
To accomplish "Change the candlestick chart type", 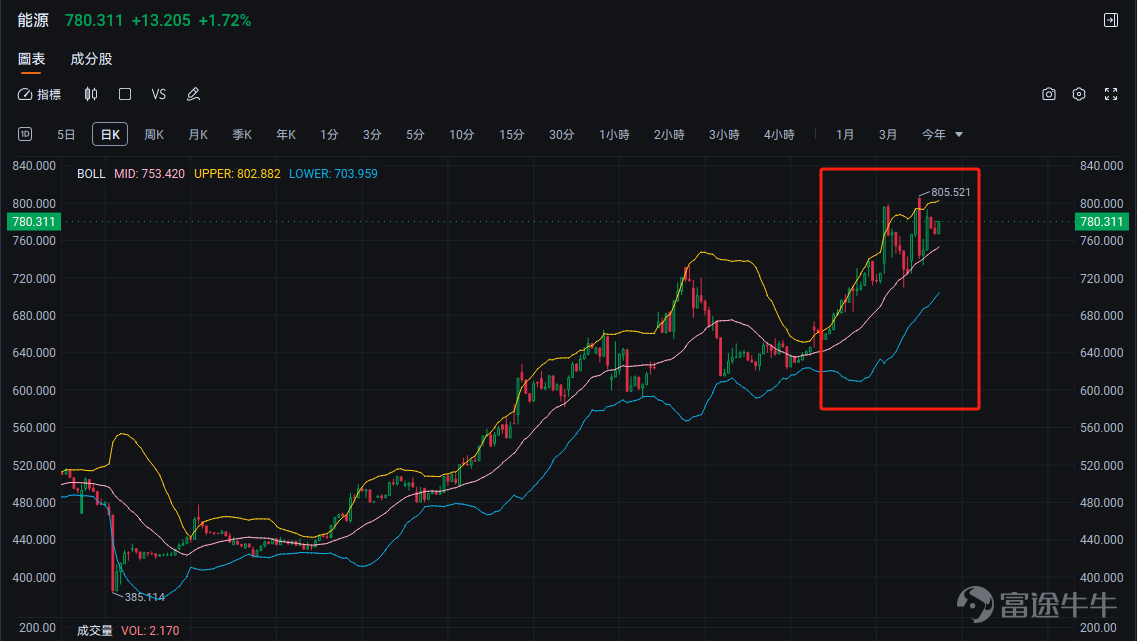I will pyautogui.click(x=91, y=94).
